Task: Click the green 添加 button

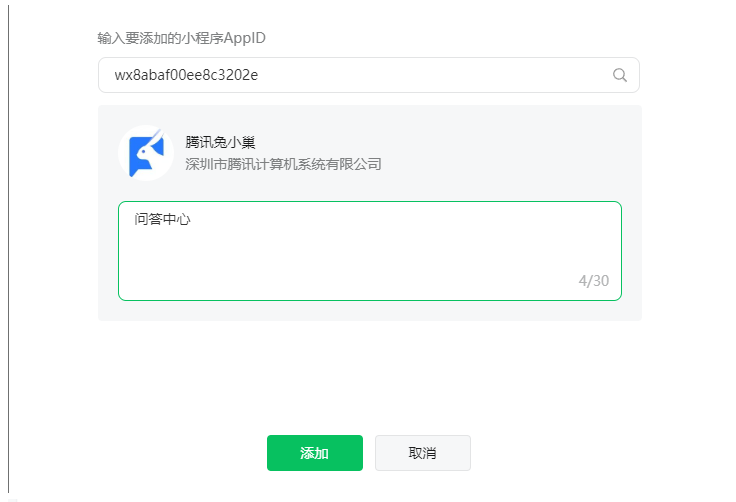Action: coord(314,453)
